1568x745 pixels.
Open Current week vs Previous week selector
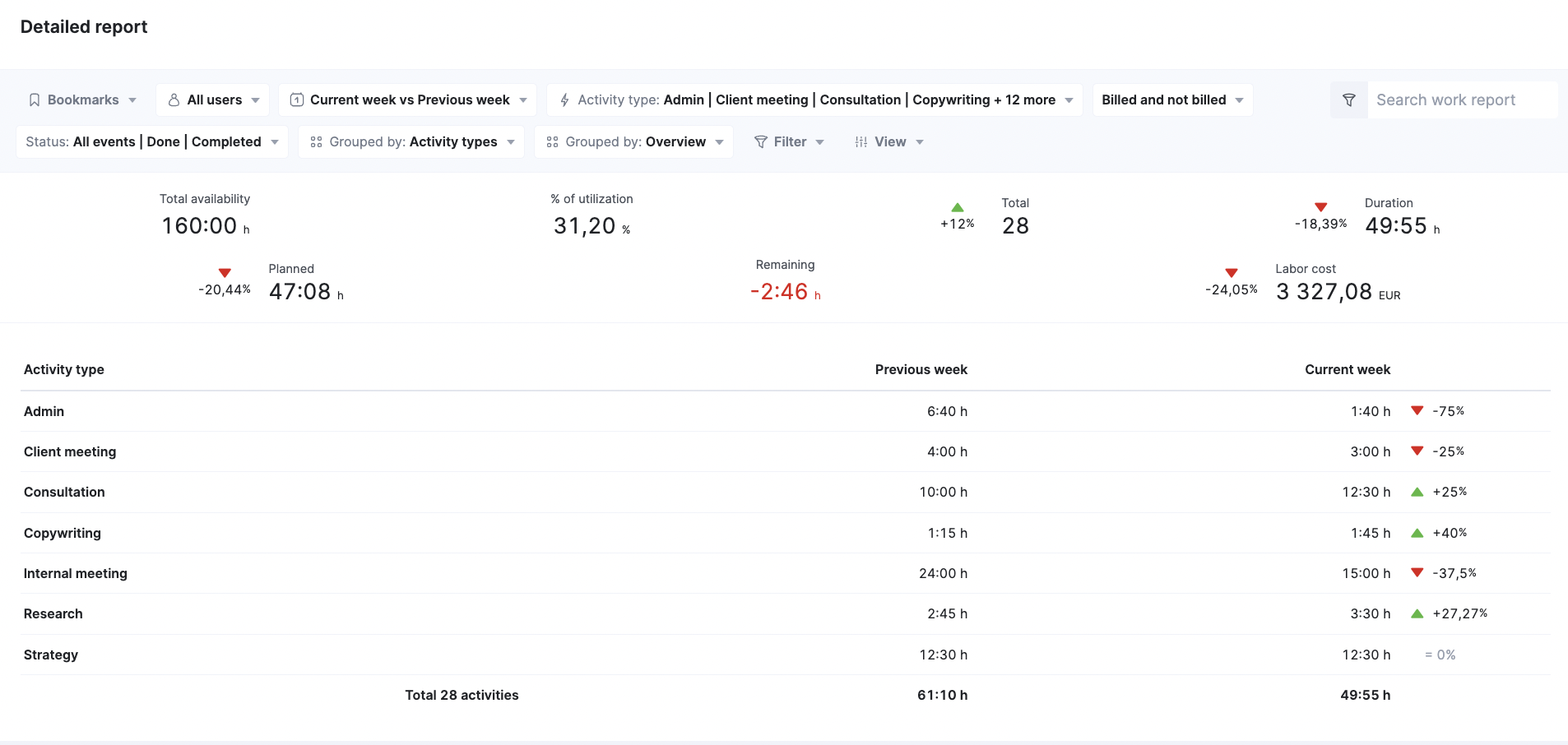pos(408,100)
